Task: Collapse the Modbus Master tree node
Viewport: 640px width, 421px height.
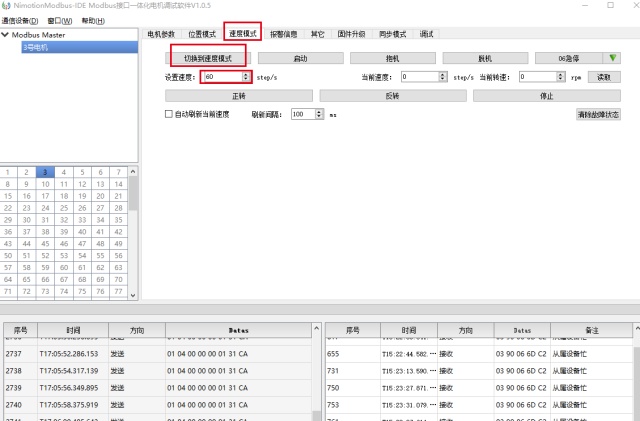Action: coord(6,35)
